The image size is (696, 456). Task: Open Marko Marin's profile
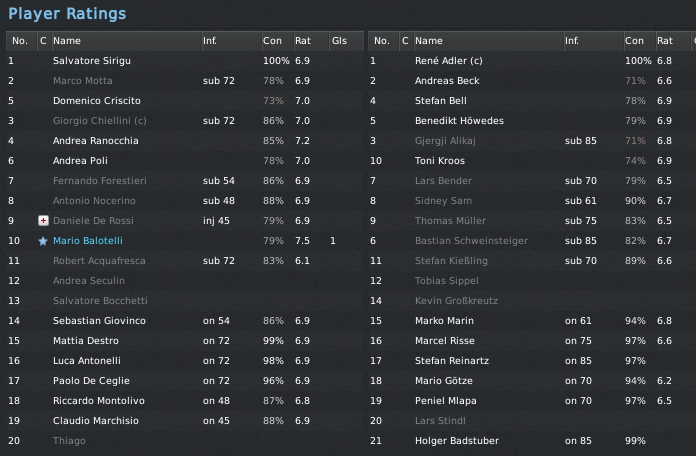coord(443,321)
